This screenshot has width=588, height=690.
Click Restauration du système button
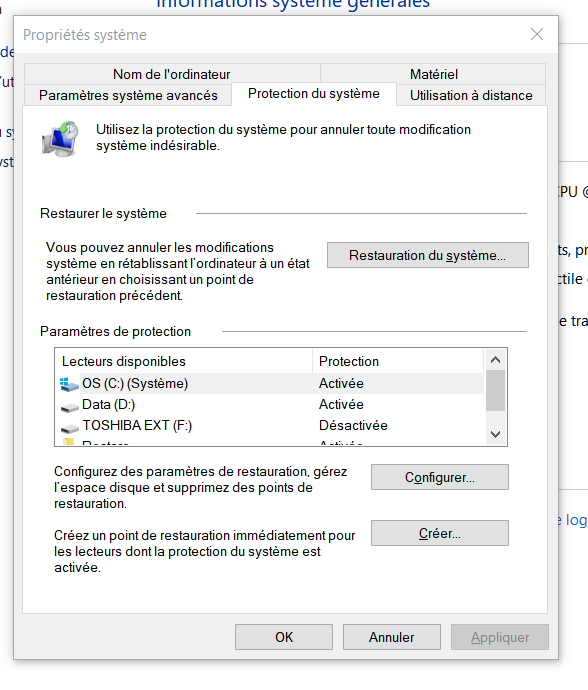[x=427, y=255]
